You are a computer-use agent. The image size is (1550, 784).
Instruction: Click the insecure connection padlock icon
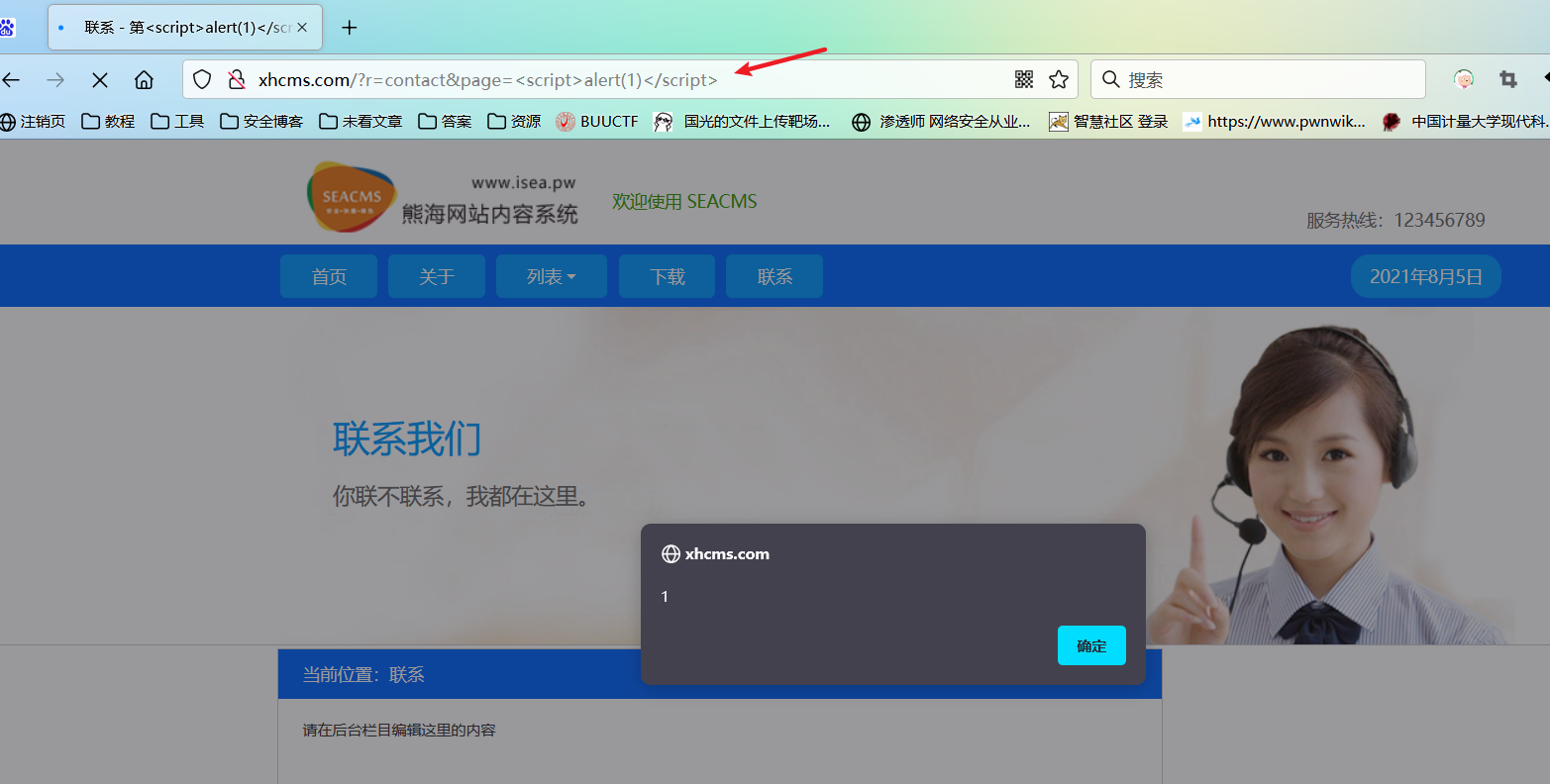tap(237, 79)
